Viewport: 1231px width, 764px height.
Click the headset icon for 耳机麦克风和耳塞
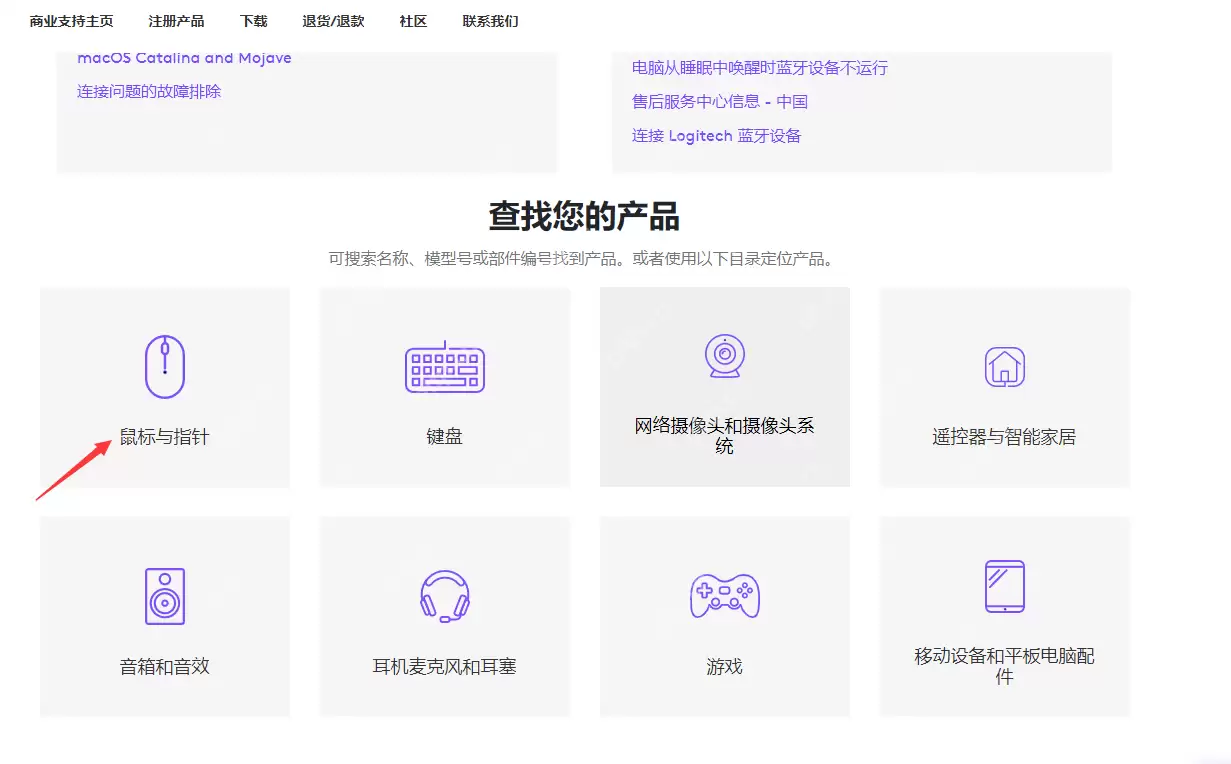(444, 597)
